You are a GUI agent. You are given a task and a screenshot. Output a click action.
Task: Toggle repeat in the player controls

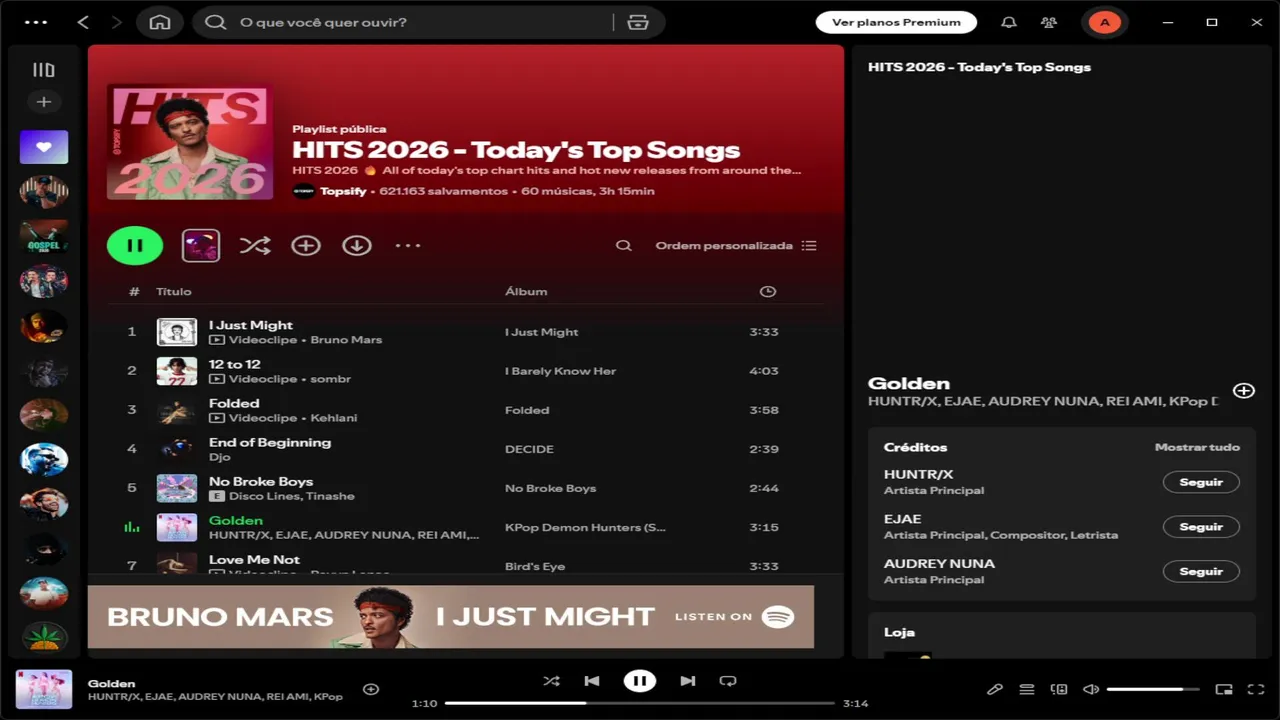(x=728, y=681)
